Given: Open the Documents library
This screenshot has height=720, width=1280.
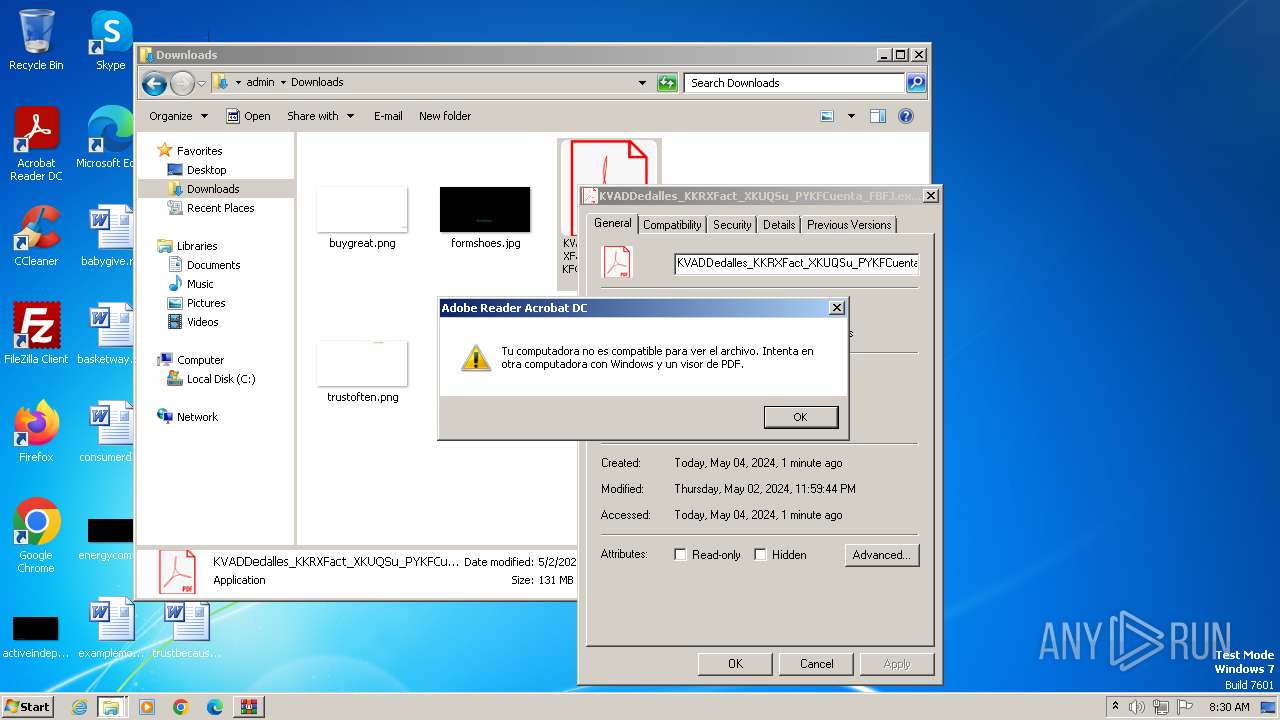Looking at the screenshot, I should (x=213, y=265).
